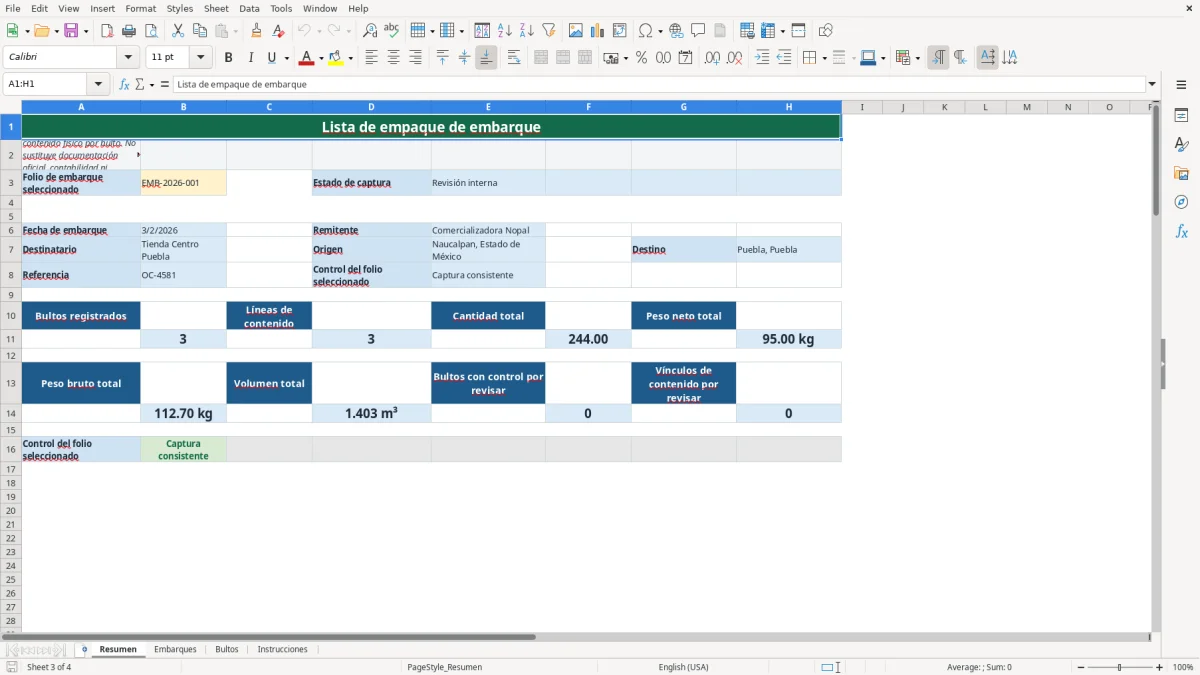Open the Format menu
This screenshot has height=675, width=1200.
[140, 8]
